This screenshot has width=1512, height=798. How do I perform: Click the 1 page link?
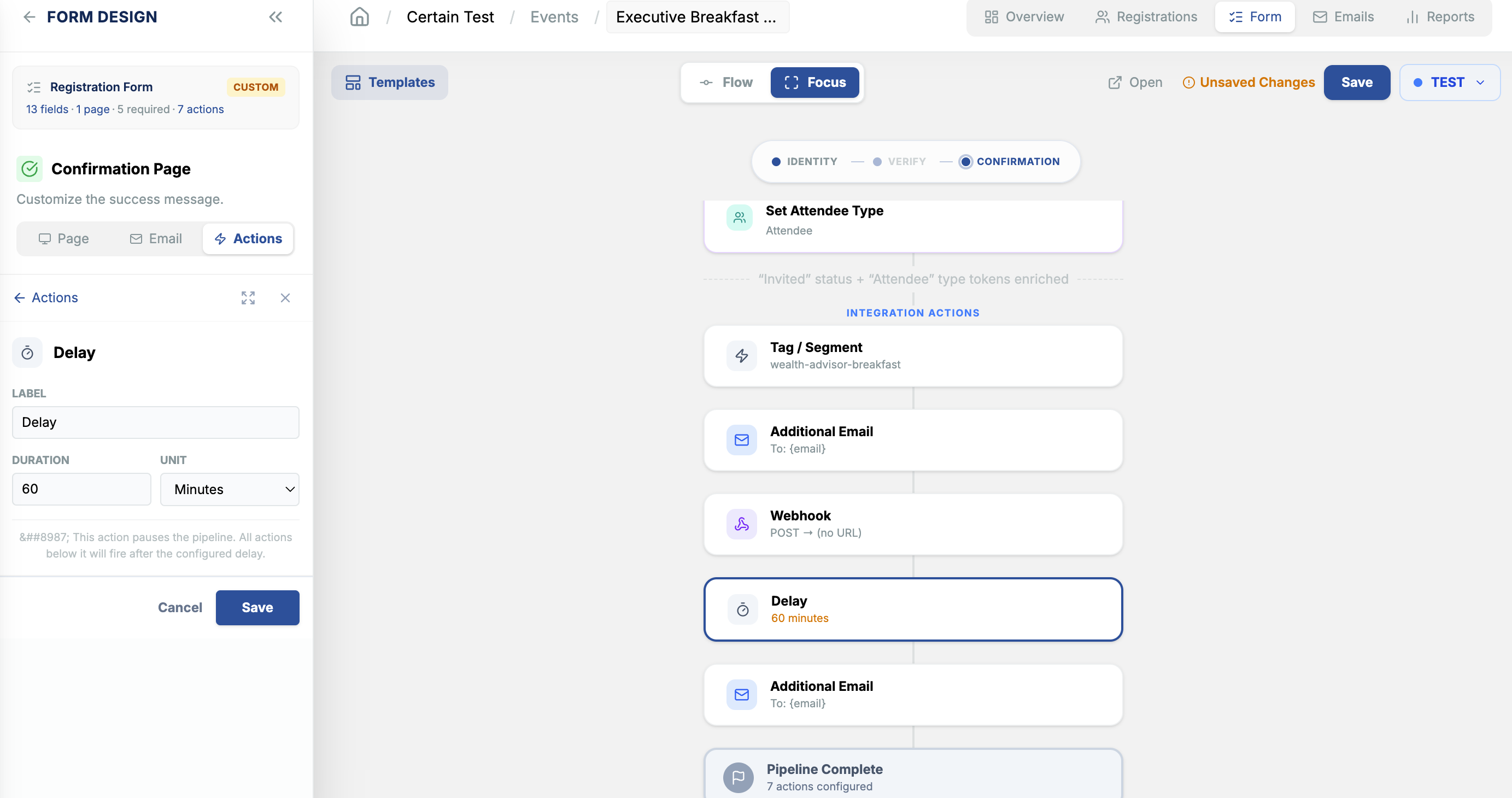[93, 109]
